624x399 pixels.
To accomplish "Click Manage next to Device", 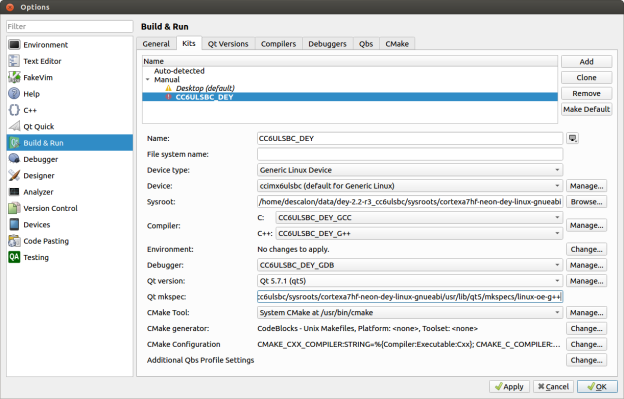I will click(587, 186).
